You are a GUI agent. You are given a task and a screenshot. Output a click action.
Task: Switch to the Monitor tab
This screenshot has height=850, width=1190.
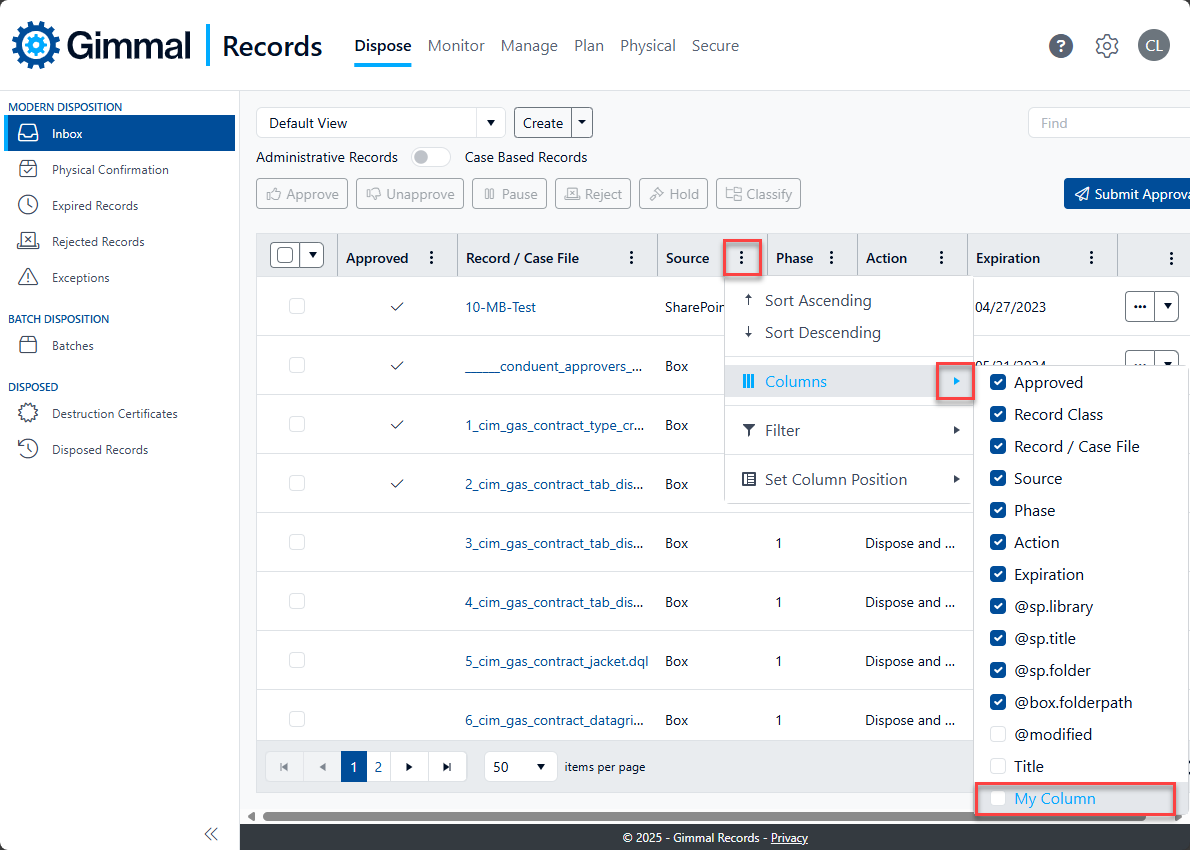(456, 46)
